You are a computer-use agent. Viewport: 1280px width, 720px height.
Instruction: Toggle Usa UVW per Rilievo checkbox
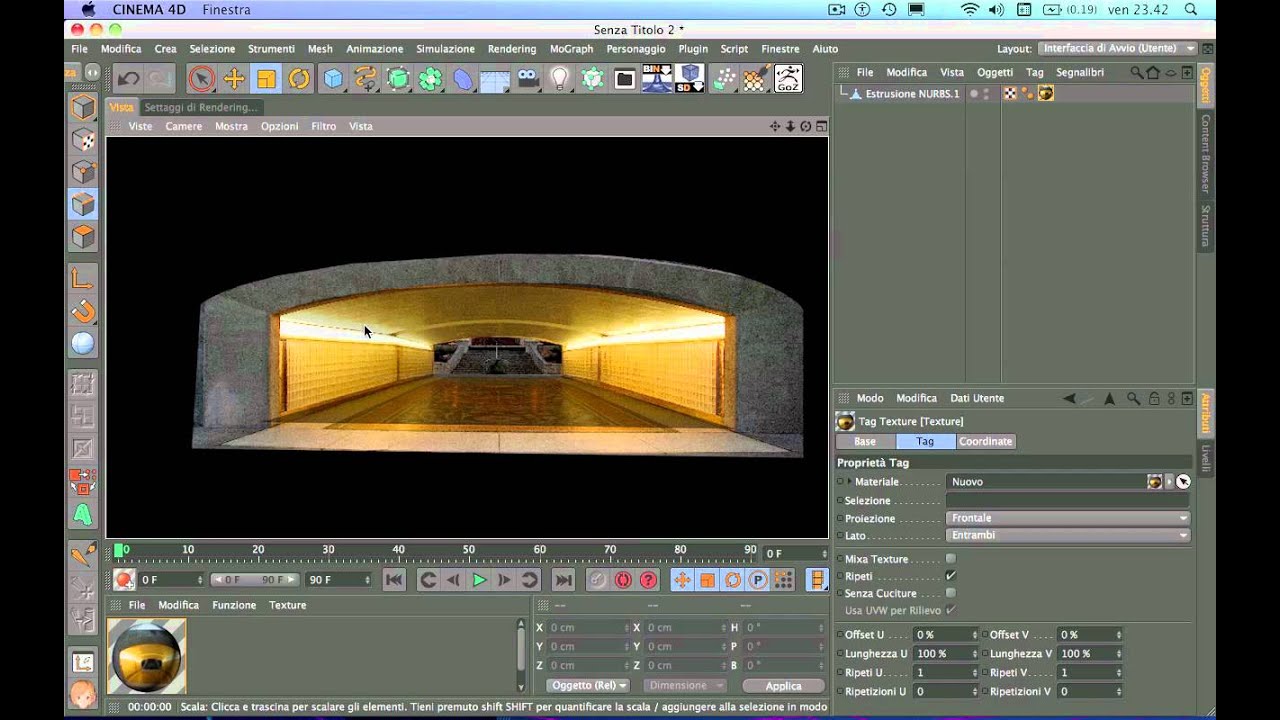(x=951, y=610)
